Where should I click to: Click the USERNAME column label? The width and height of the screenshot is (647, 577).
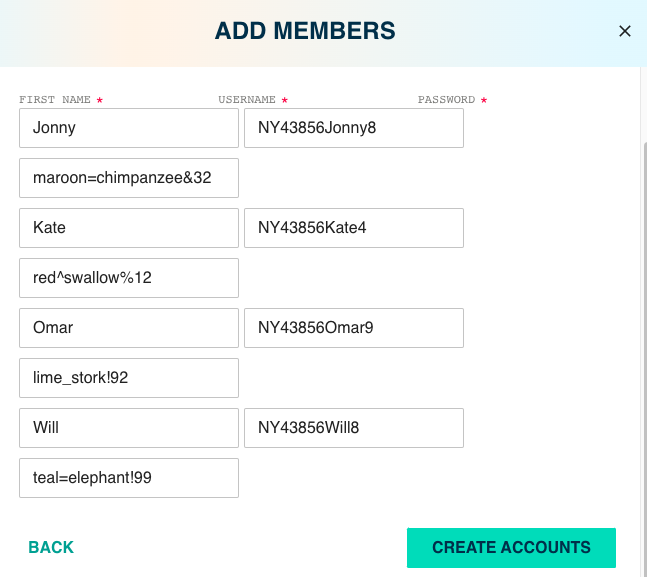[247, 100]
